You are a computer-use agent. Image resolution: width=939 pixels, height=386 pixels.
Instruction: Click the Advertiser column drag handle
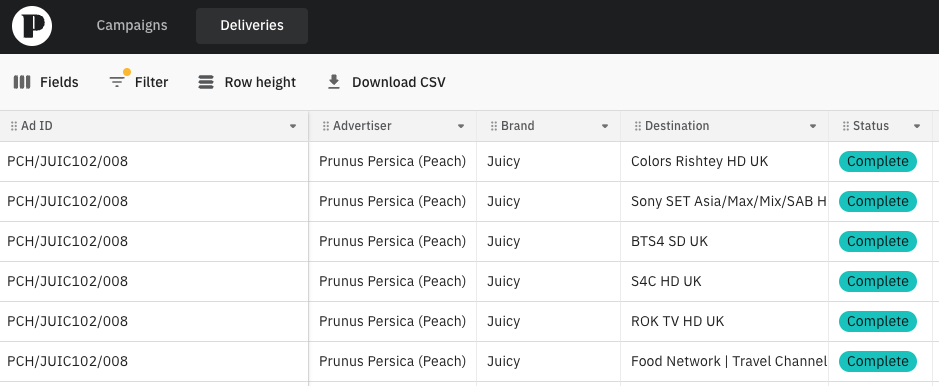coord(326,126)
